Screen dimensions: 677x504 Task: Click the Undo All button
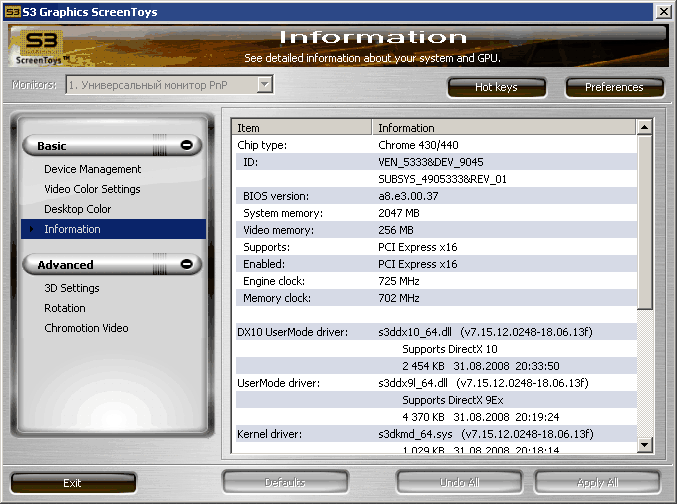(x=459, y=482)
